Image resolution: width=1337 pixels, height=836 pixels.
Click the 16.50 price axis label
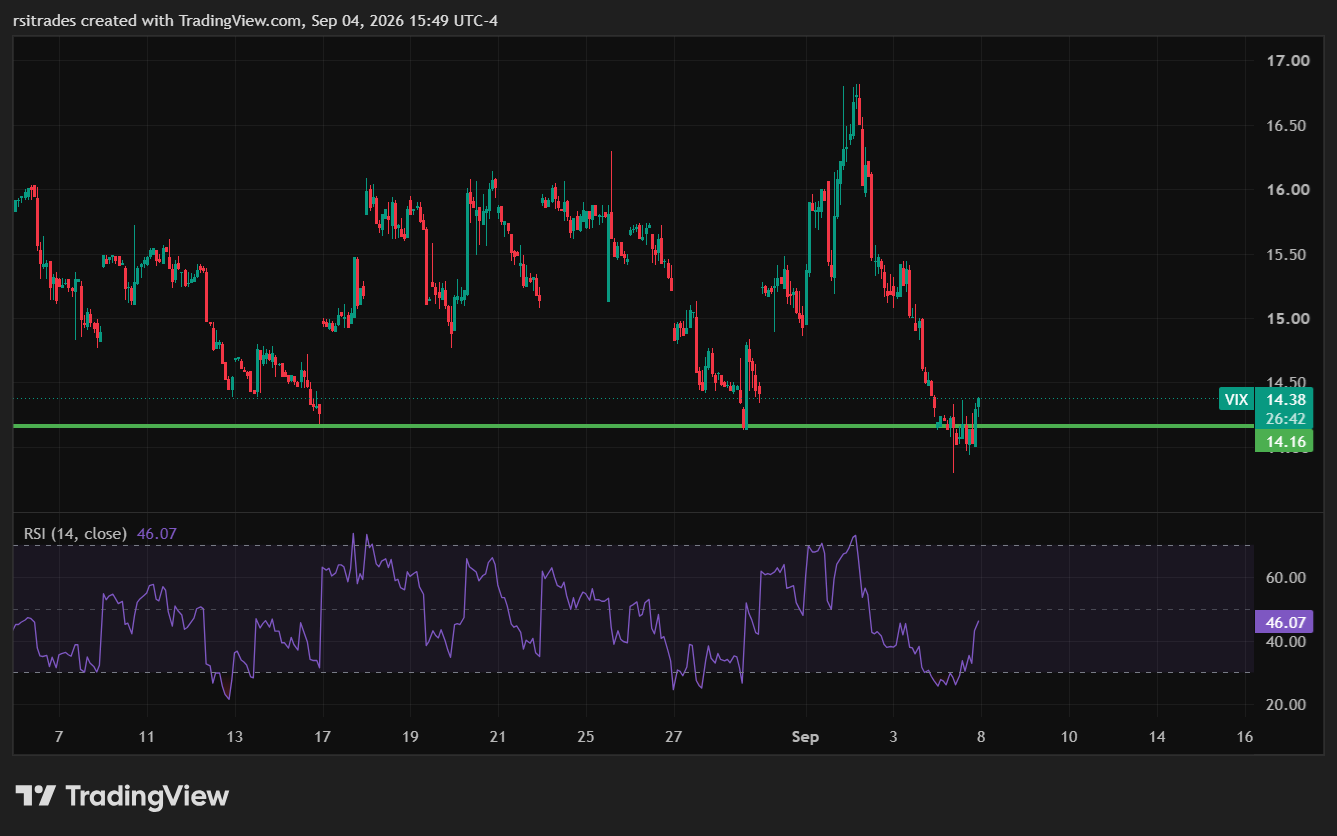point(1288,126)
